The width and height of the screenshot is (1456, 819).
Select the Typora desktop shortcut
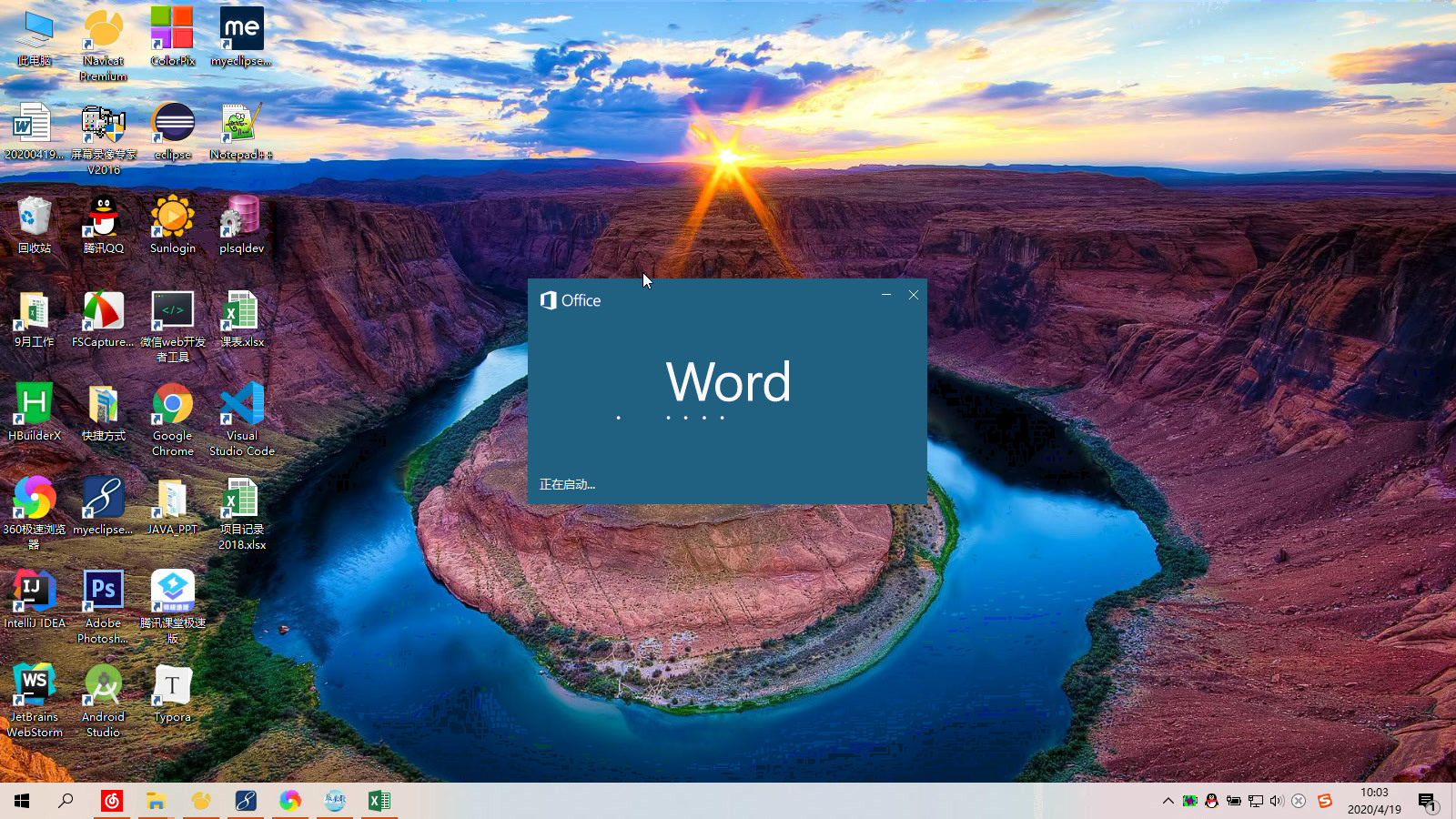point(173,694)
